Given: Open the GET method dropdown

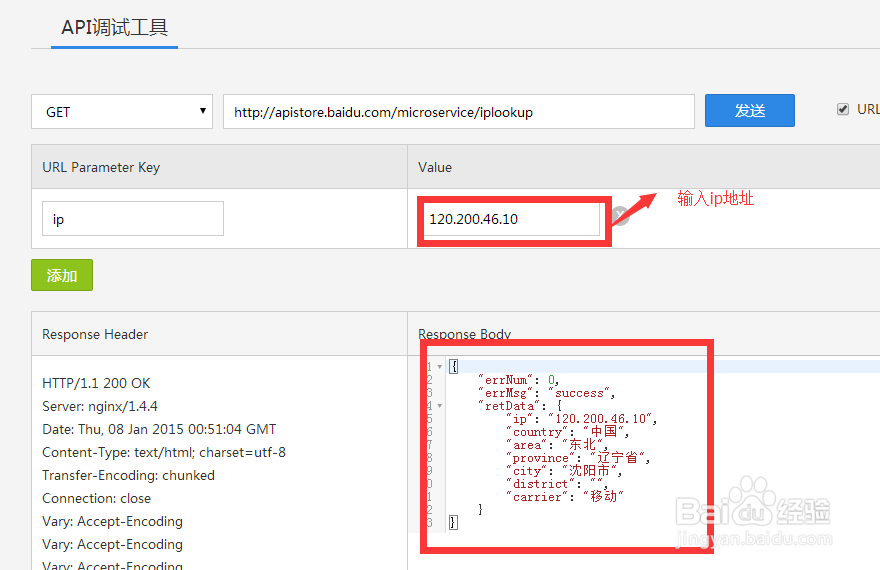Looking at the screenshot, I should [122, 112].
